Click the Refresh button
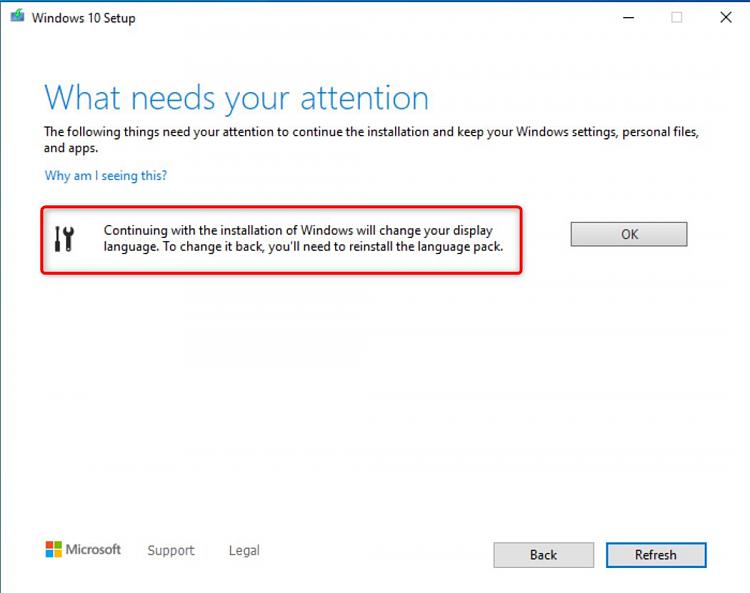The width and height of the screenshot is (750, 593). click(656, 555)
